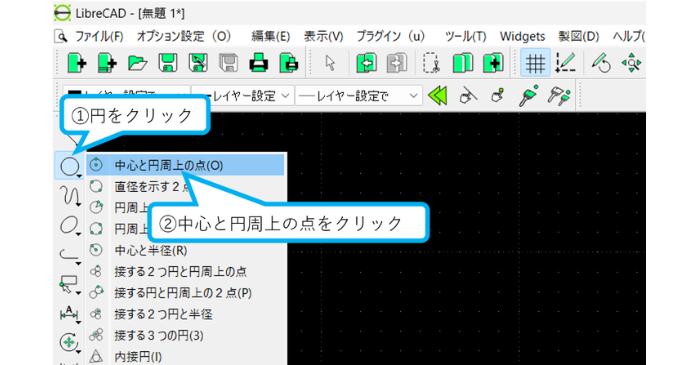Print the drawing with printer icon

coord(259,63)
